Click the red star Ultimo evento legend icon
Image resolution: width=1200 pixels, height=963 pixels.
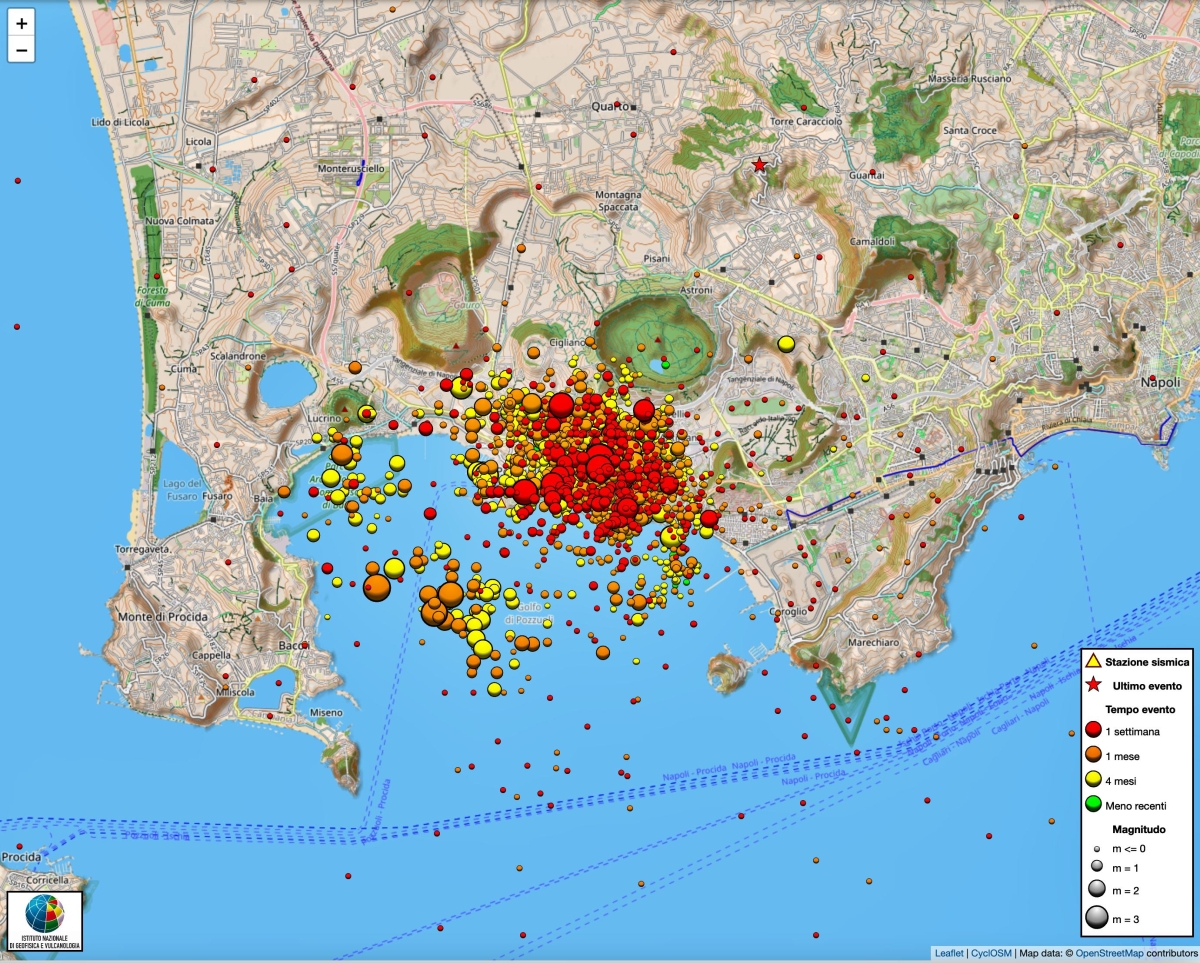[1093, 685]
